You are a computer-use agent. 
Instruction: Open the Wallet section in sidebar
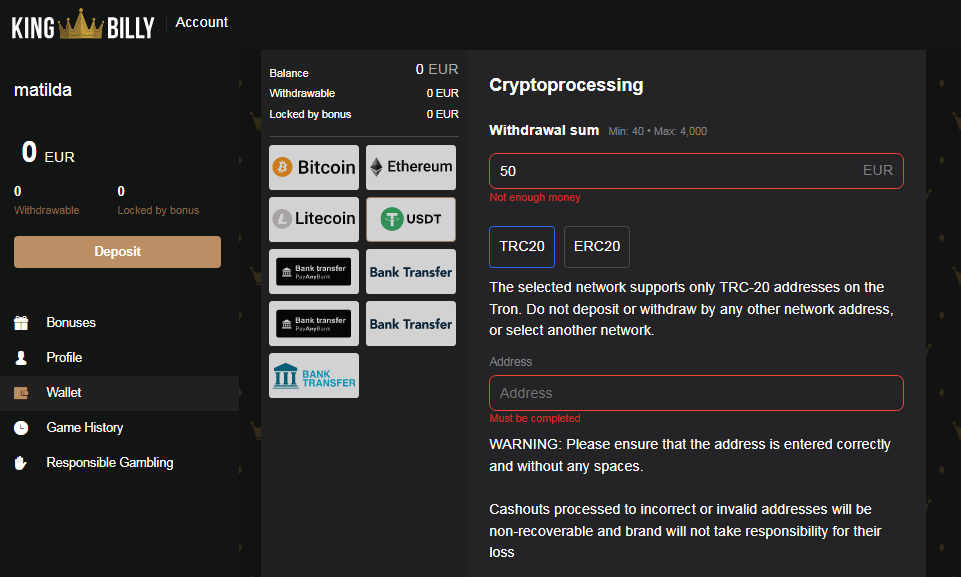[x=64, y=393]
